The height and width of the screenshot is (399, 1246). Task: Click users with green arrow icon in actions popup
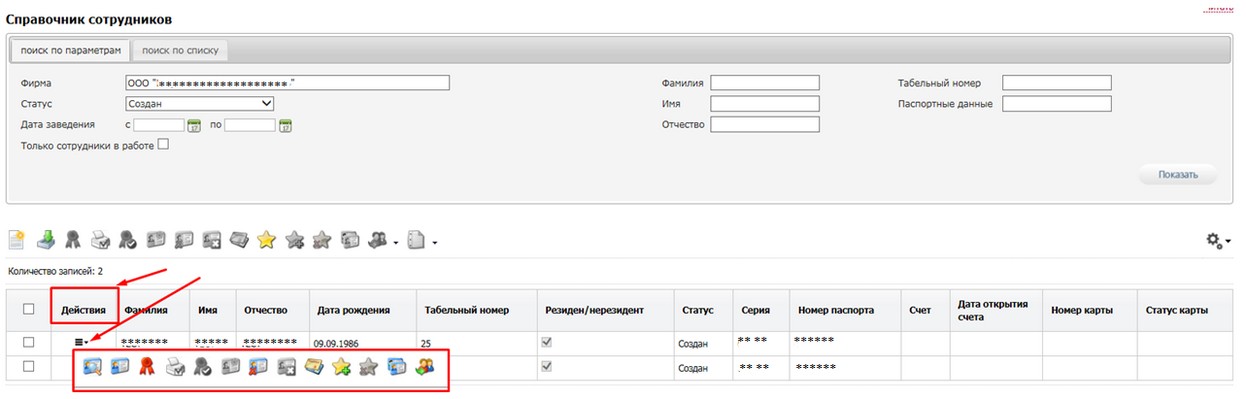click(x=424, y=367)
